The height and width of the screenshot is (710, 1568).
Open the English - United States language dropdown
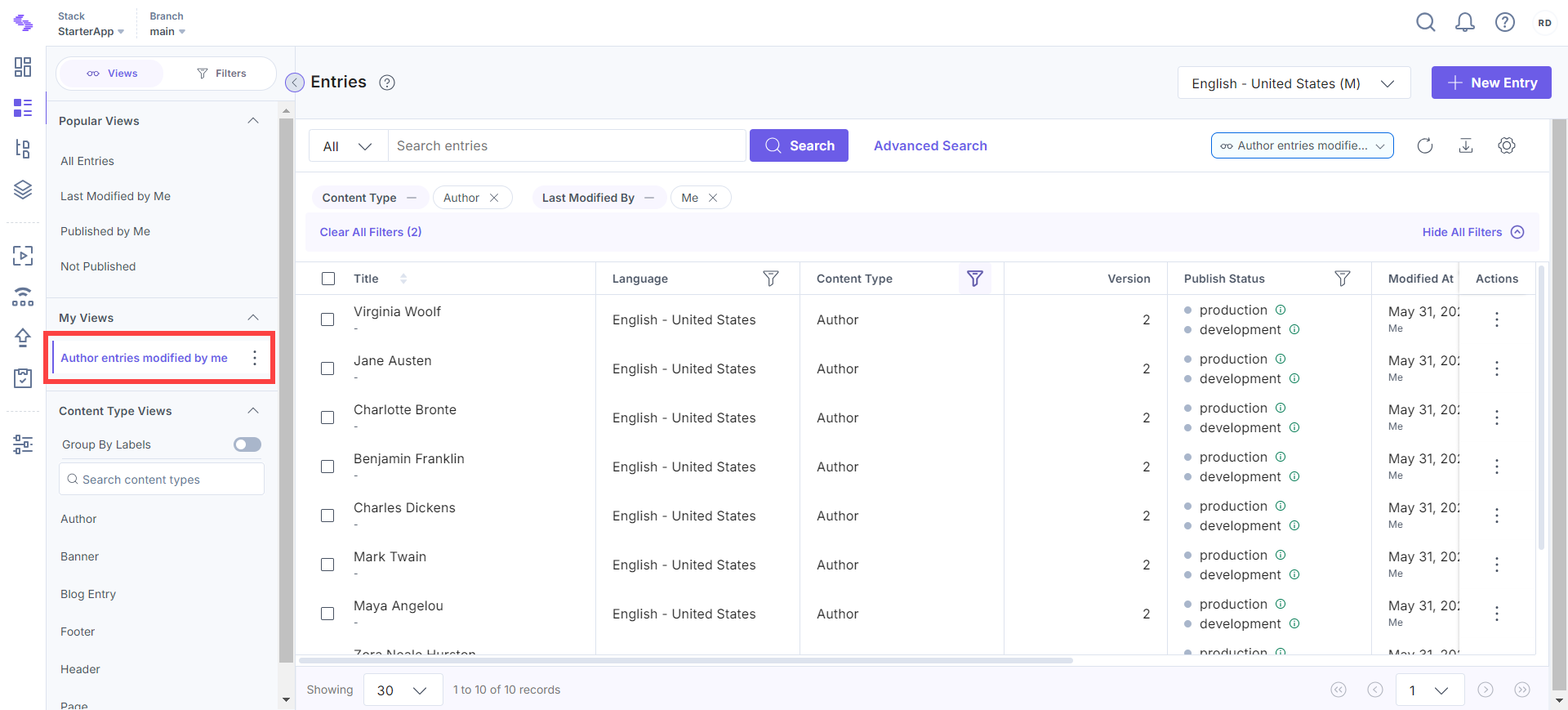coord(1294,83)
